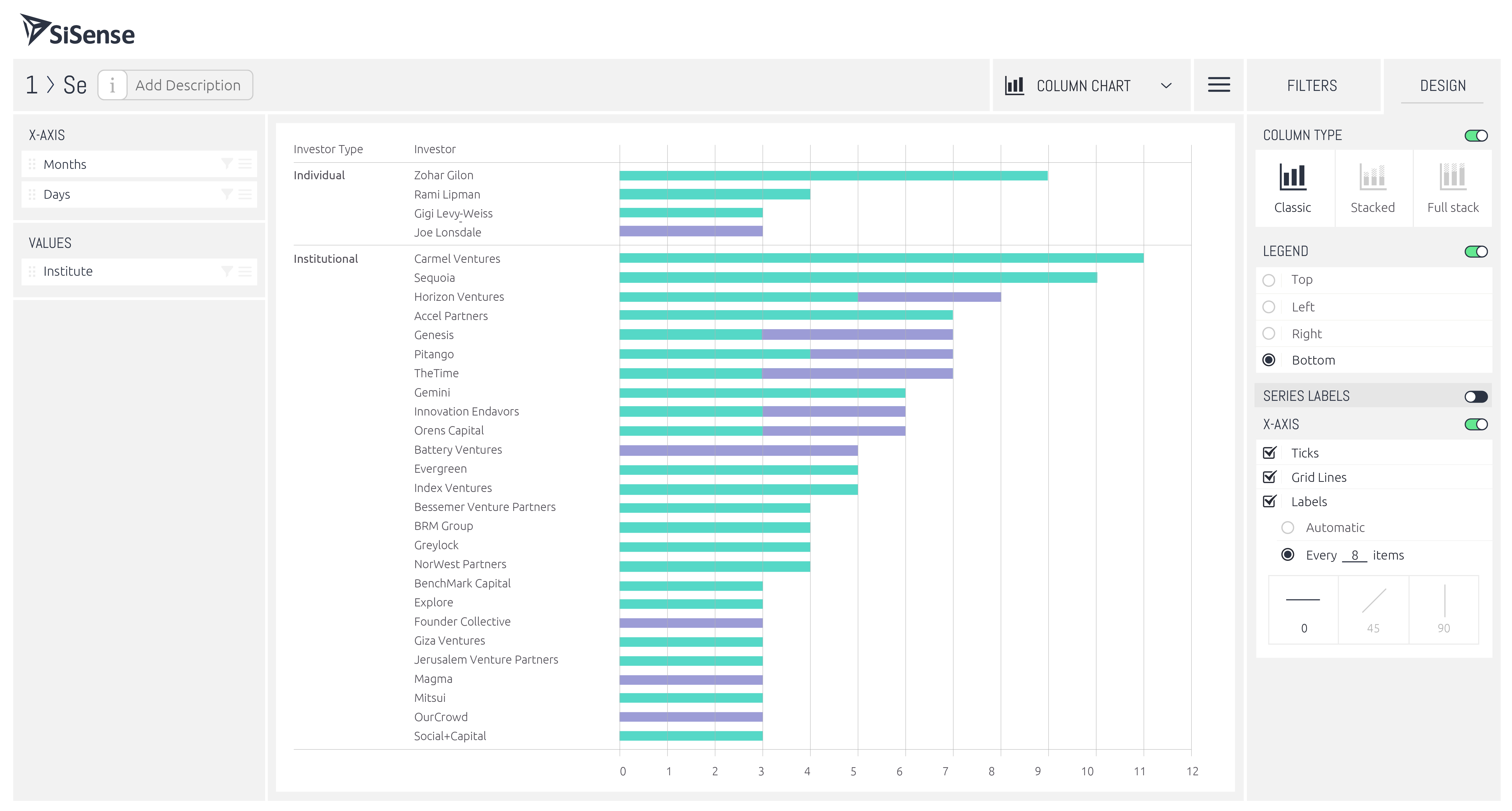Click the column chart icon in header
The height and width of the screenshot is (811, 1512).
coord(1014,86)
